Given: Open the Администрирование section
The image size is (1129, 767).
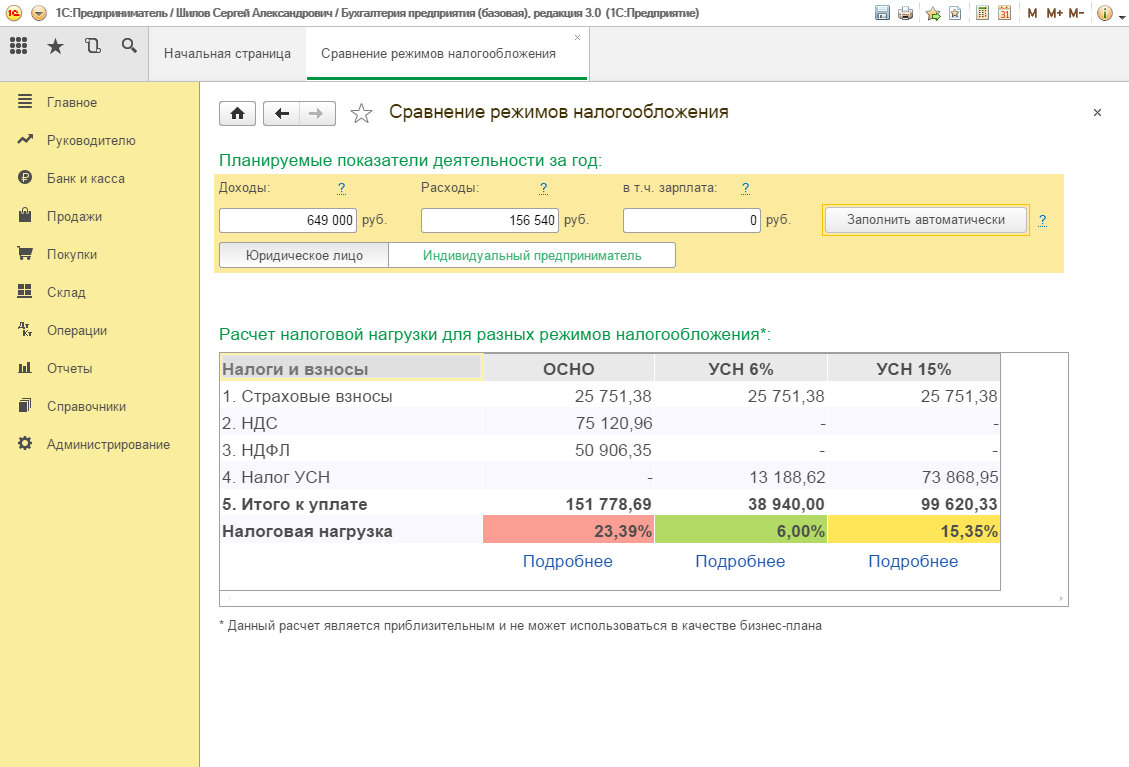Looking at the screenshot, I should click(x=108, y=444).
